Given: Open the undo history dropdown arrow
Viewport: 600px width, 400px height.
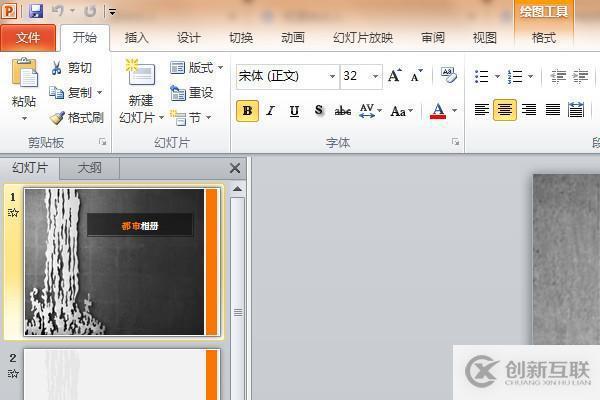Looking at the screenshot, I should point(72,11).
